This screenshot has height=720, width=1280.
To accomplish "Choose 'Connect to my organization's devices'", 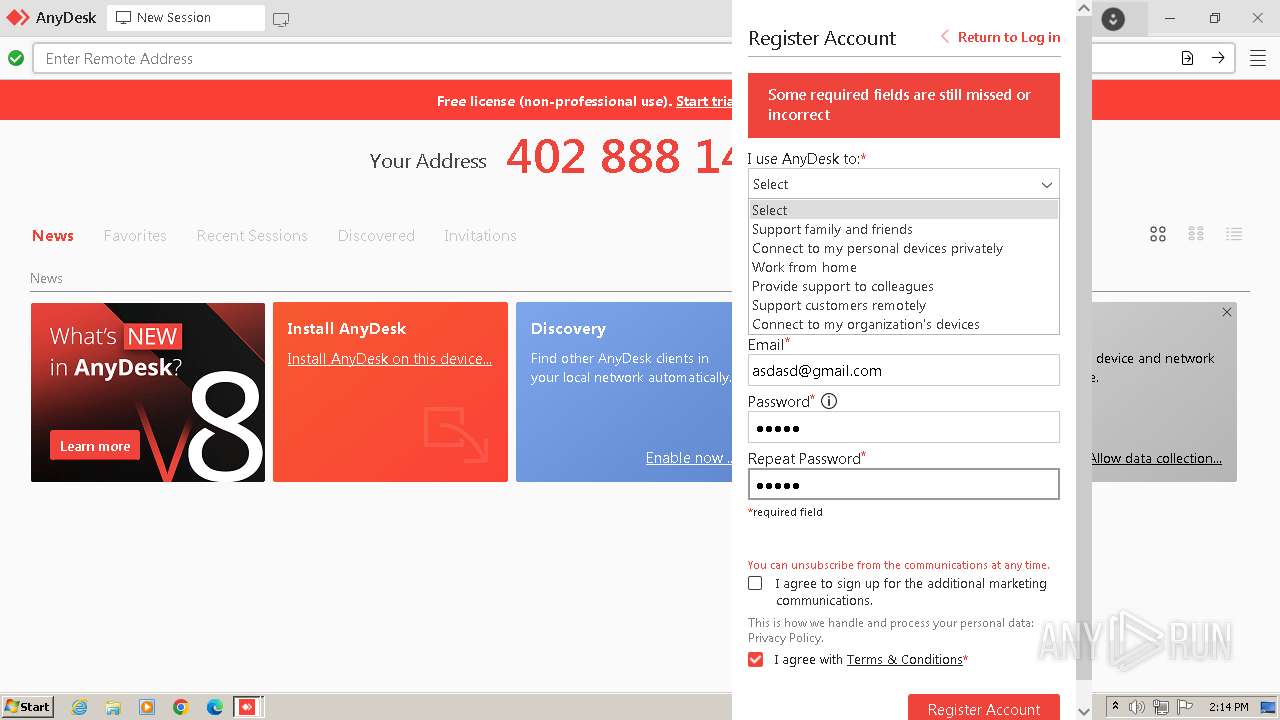I will point(904,324).
